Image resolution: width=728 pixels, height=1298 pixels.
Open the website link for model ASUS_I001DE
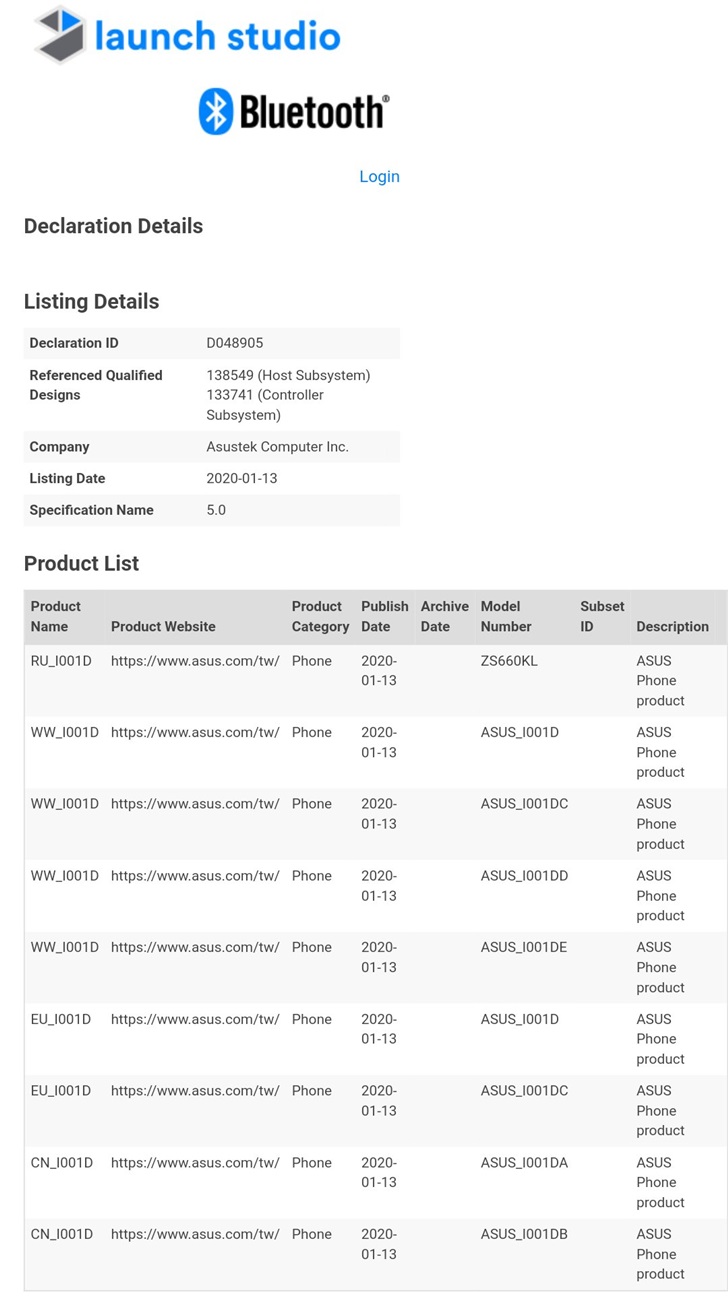point(195,948)
